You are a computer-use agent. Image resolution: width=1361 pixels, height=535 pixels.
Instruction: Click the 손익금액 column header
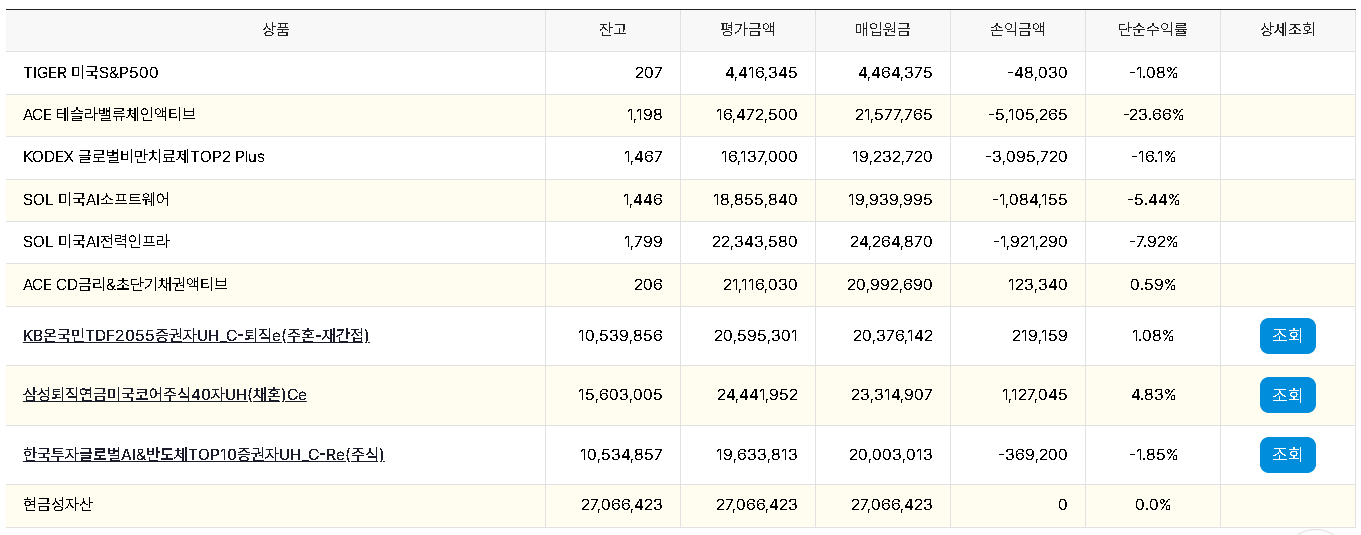1017,30
